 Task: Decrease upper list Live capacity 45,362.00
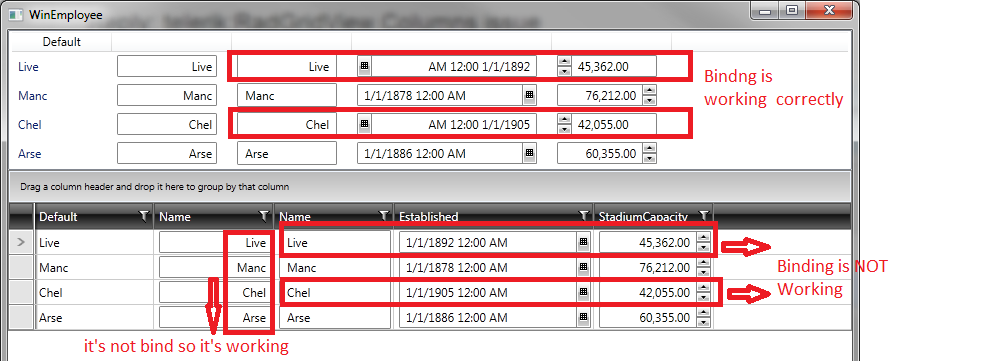564,71
